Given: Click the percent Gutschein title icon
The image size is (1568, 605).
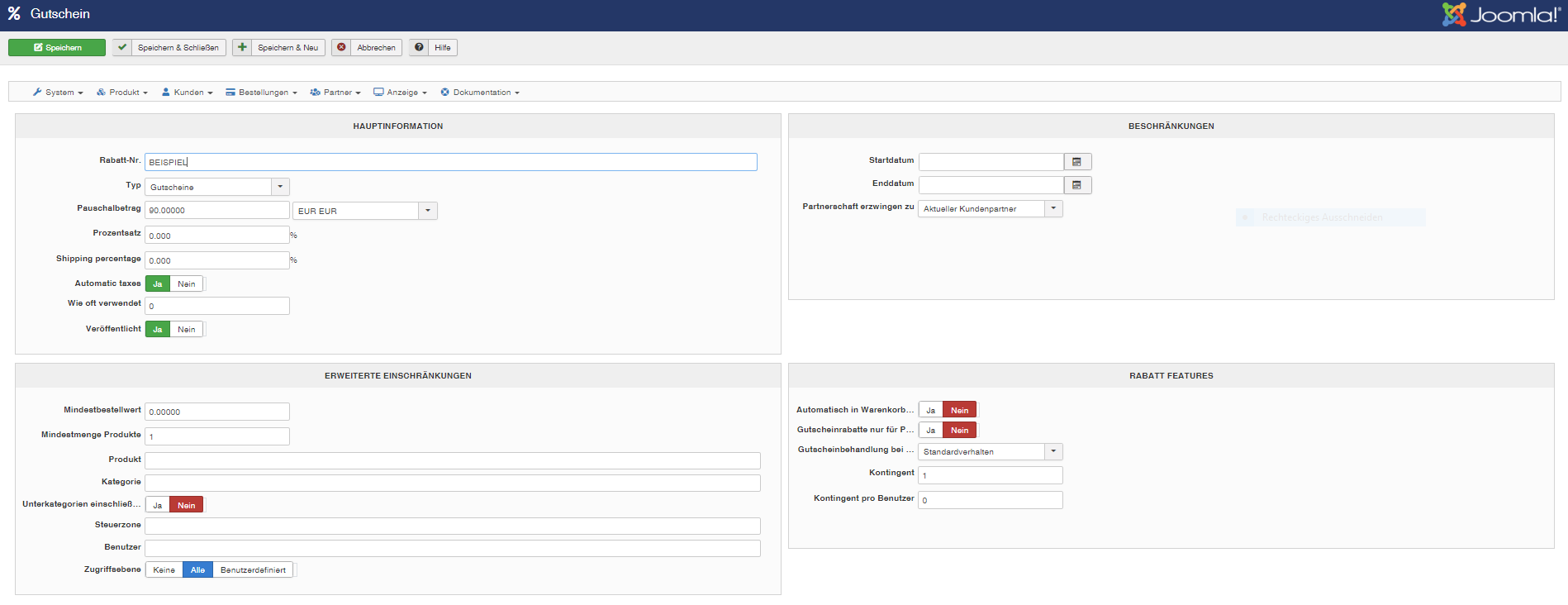Looking at the screenshot, I should tap(14, 14).
